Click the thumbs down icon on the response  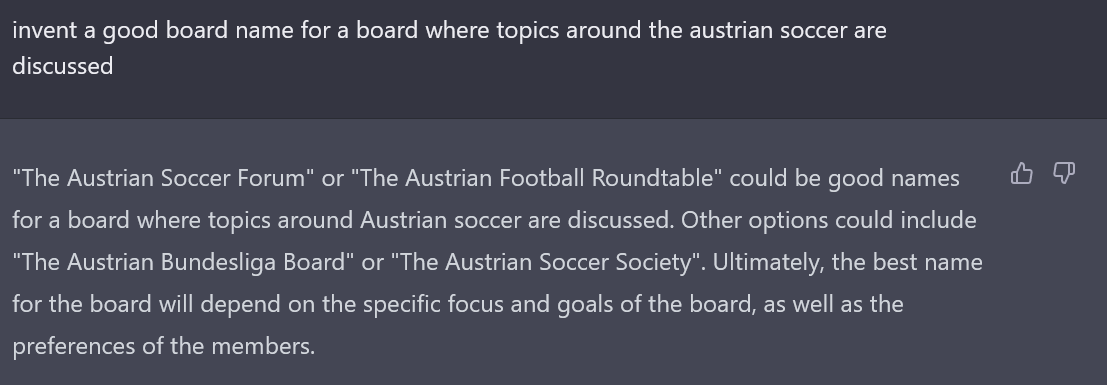pos(1063,173)
